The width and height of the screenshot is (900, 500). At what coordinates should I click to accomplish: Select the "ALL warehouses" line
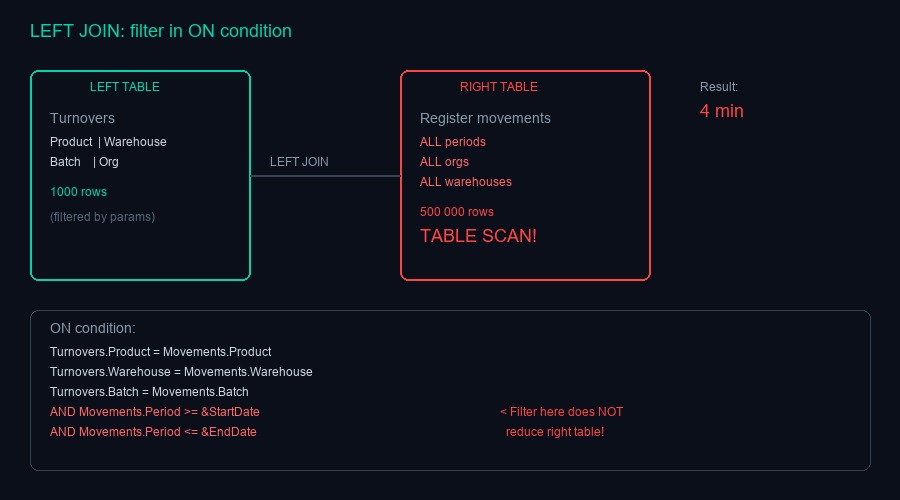pyautogui.click(x=466, y=182)
